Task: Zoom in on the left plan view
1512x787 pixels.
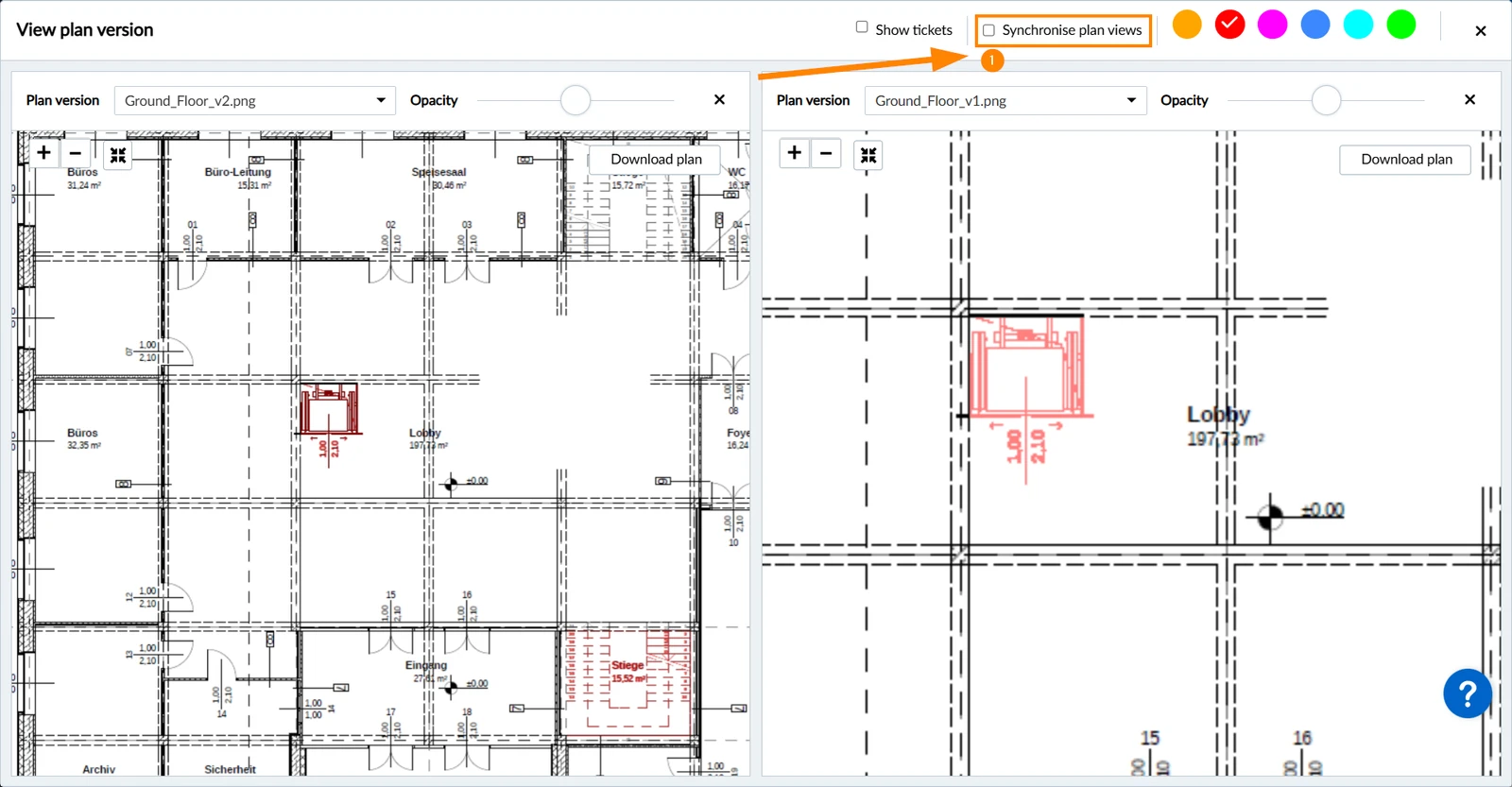Action: (x=43, y=152)
